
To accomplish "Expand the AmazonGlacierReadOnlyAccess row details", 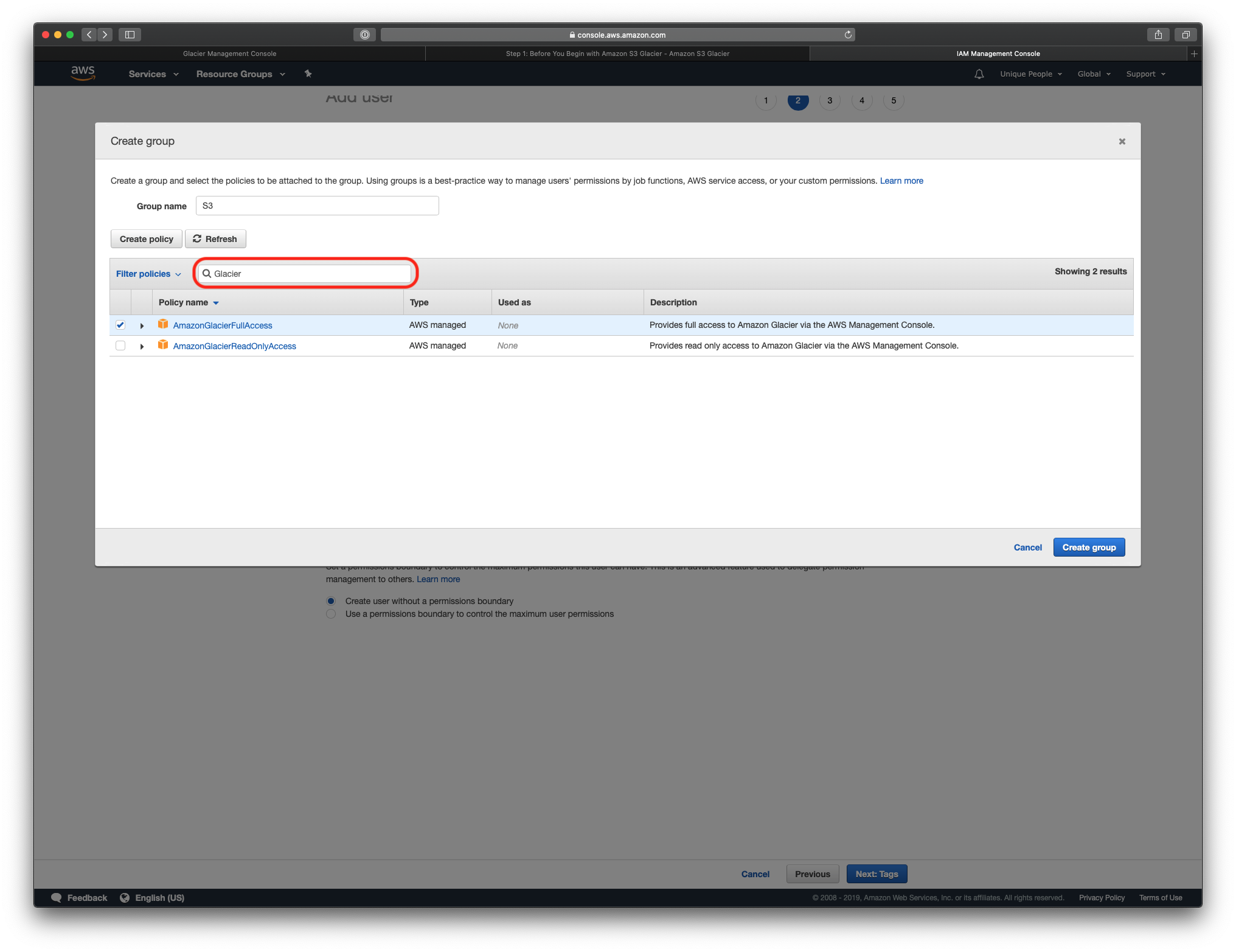I will click(142, 346).
